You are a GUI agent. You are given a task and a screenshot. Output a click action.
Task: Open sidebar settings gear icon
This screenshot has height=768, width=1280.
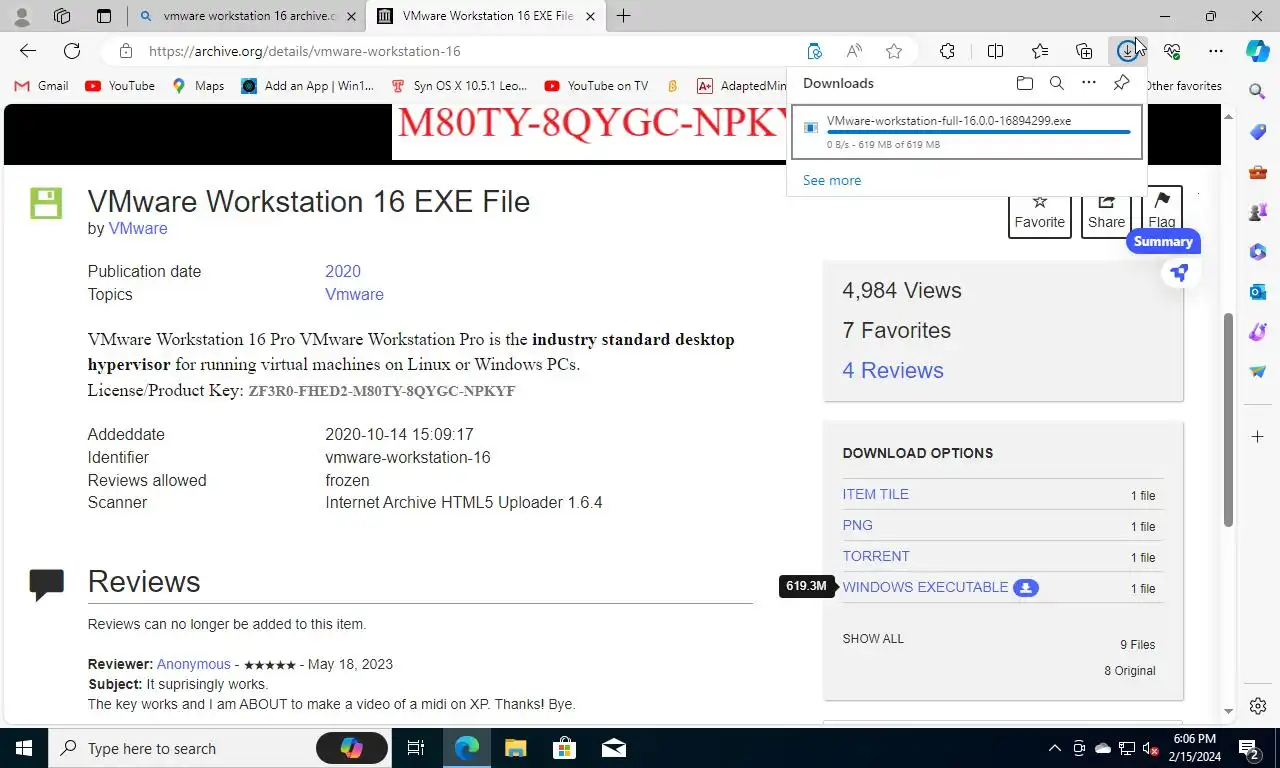pyautogui.click(x=1258, y=706)
